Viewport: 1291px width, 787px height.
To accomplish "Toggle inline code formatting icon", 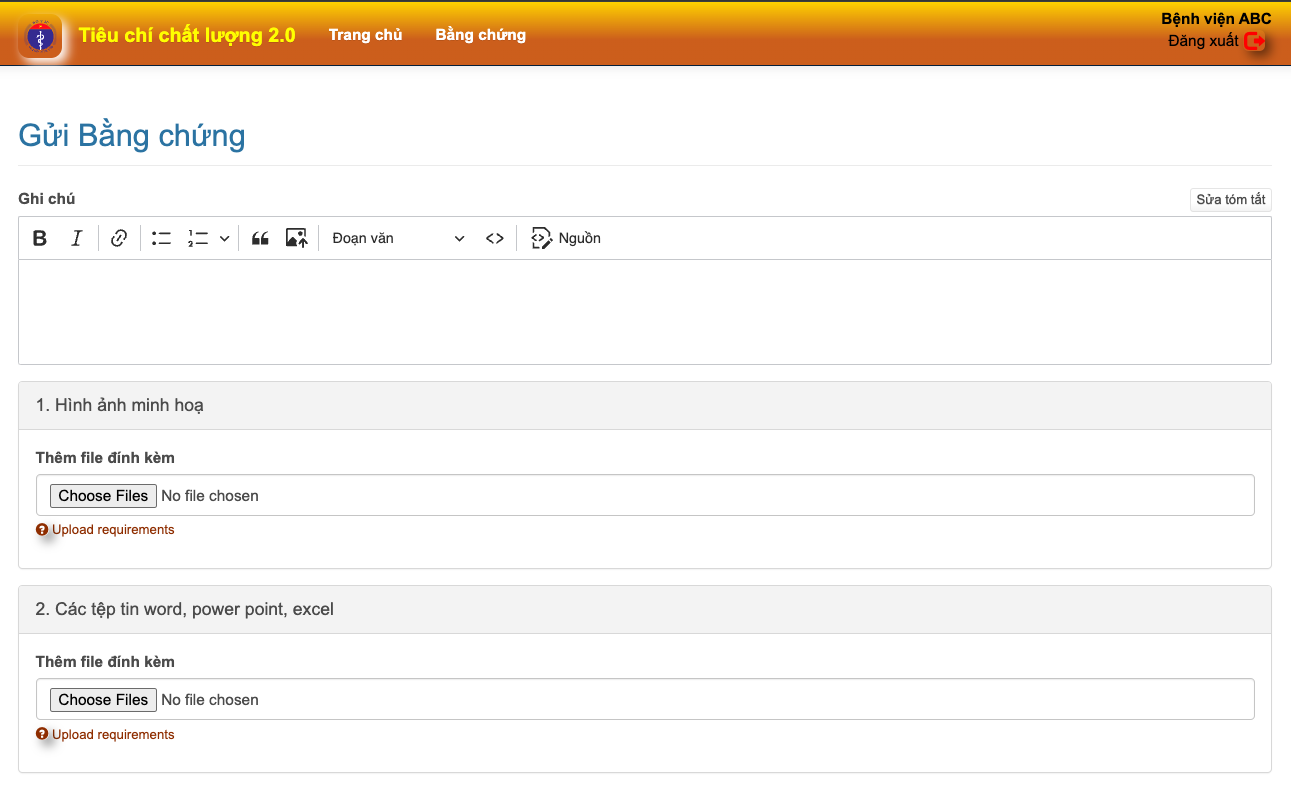I will [495, 238].
